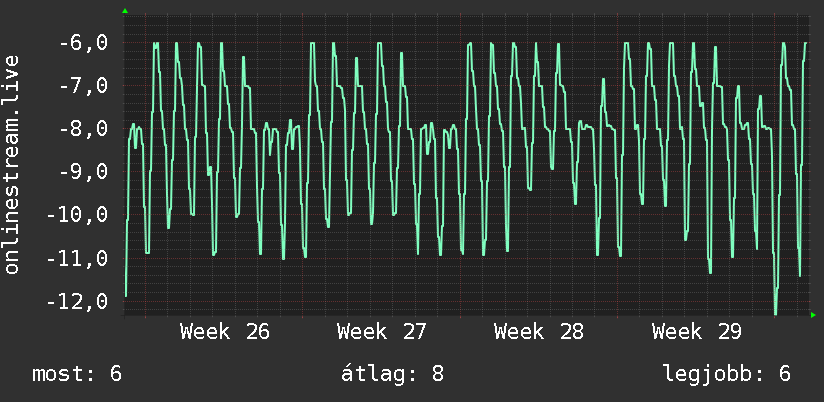Select the Week 26 axis label
The width and height of the screenshot is (824, 402).
224,332
